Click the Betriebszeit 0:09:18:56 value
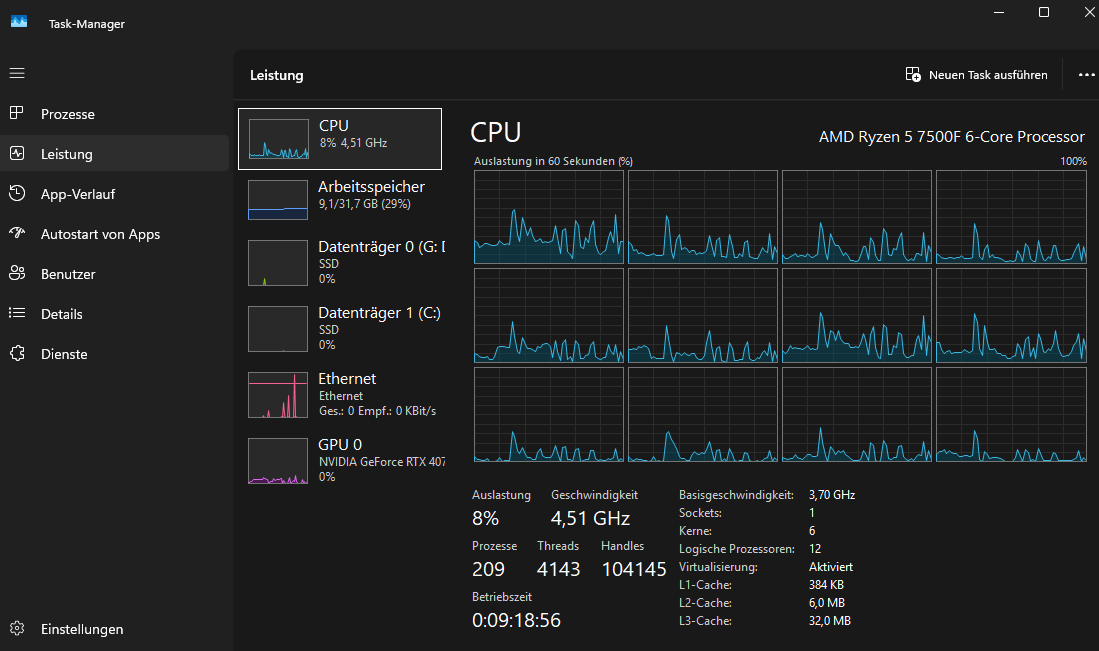This screenshot has height=651, width=1099. [517, 620]
